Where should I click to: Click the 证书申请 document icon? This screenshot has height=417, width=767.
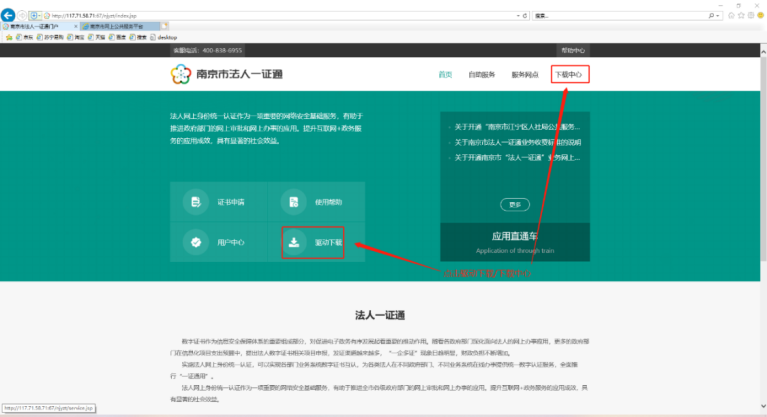click(195, 203)
